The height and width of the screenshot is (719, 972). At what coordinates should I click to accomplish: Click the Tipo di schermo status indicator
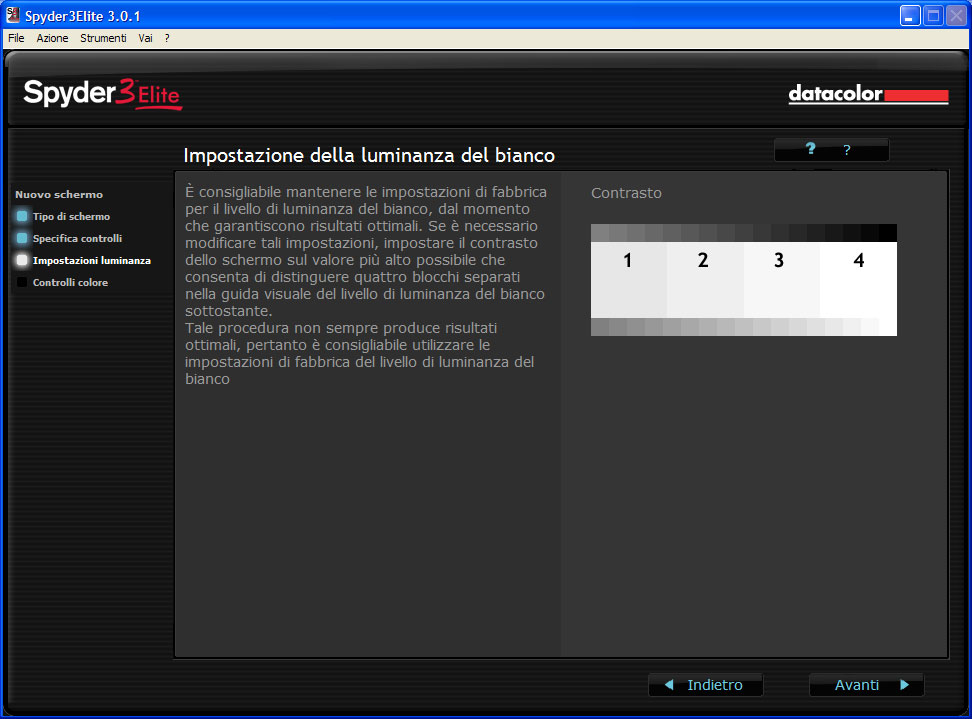pos(22,216)
